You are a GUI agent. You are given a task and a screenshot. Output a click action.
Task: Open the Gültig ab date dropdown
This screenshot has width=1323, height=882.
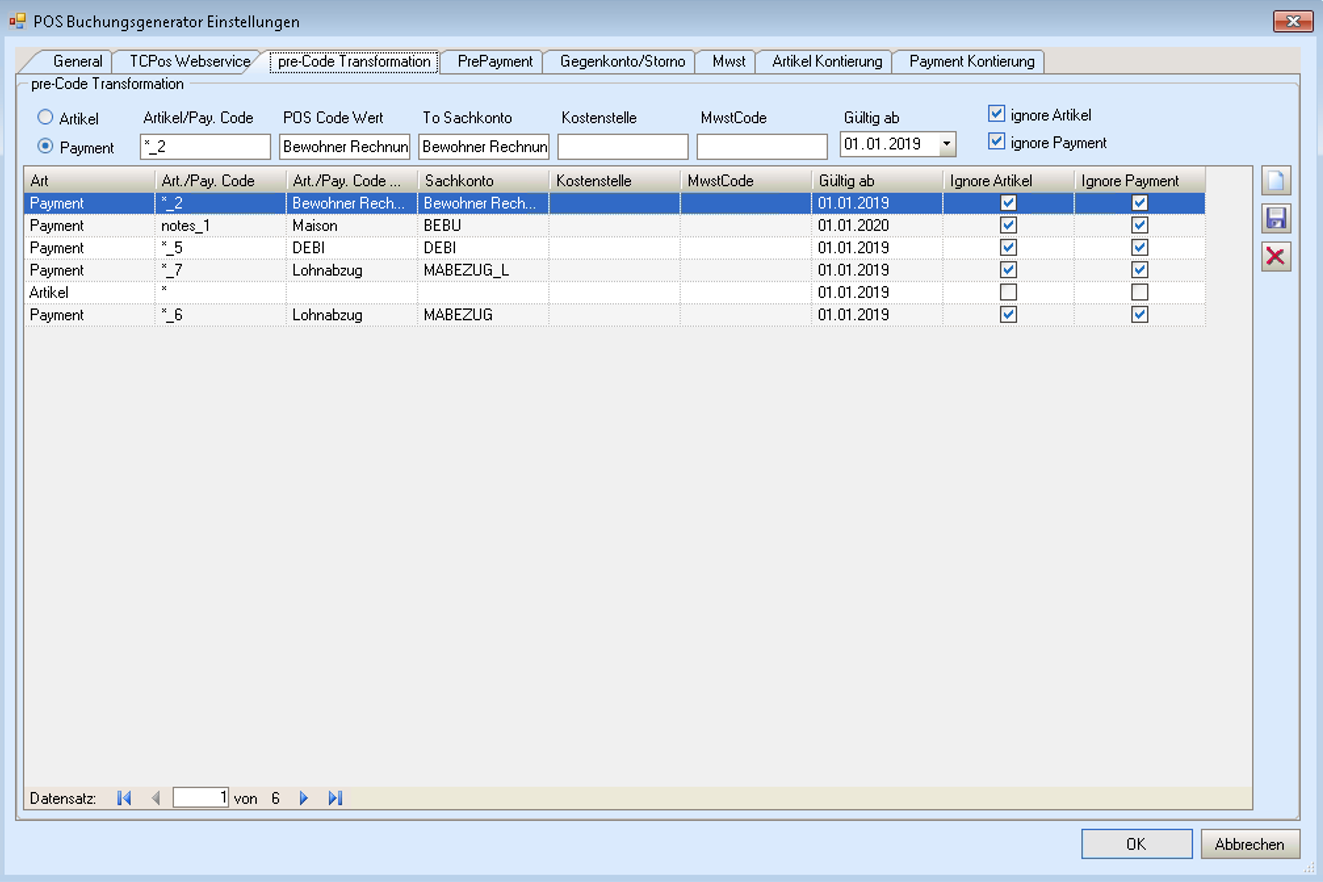pyautogui.click(x=946, y=145)
